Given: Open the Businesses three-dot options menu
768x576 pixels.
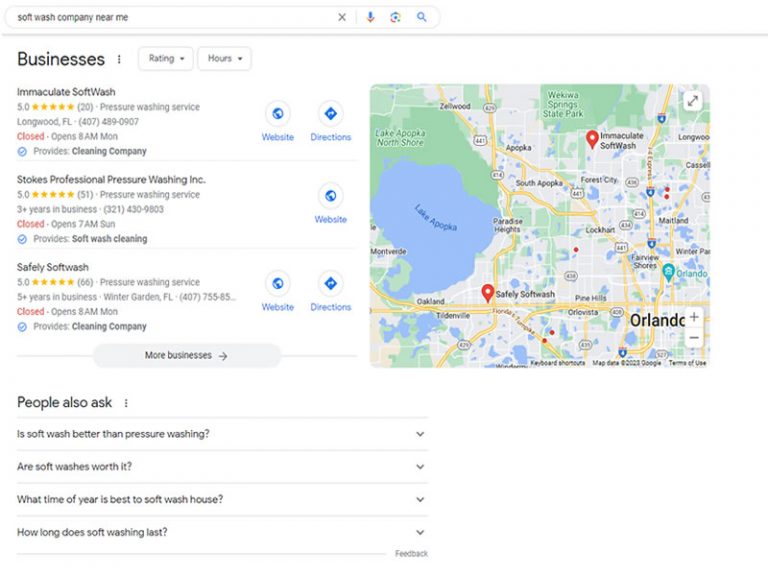Looking at the screenshot, I should (119, 59).
